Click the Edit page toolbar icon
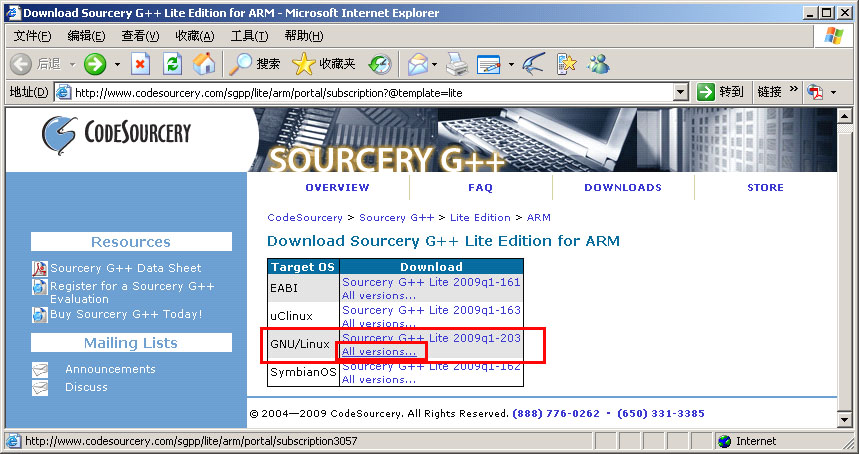859x454 pixels. tap(489, 65)
